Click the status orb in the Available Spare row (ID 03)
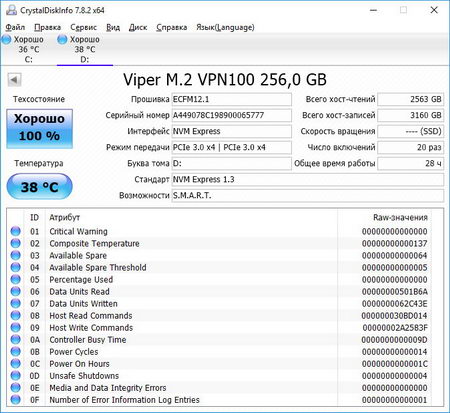Image resolution: width=450 pixels, height=413 pixels. (15, 255)
